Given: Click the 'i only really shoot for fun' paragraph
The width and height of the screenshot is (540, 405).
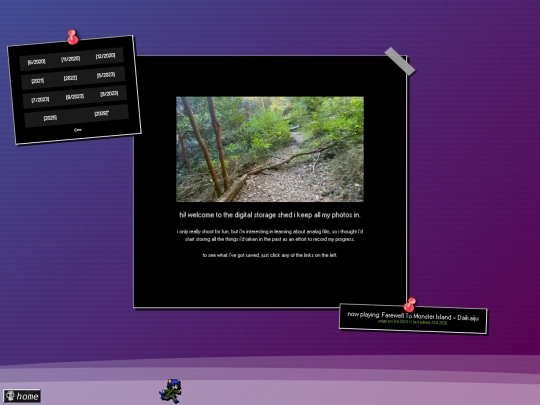Looking at the screenshot, I should tap(270, 235).
